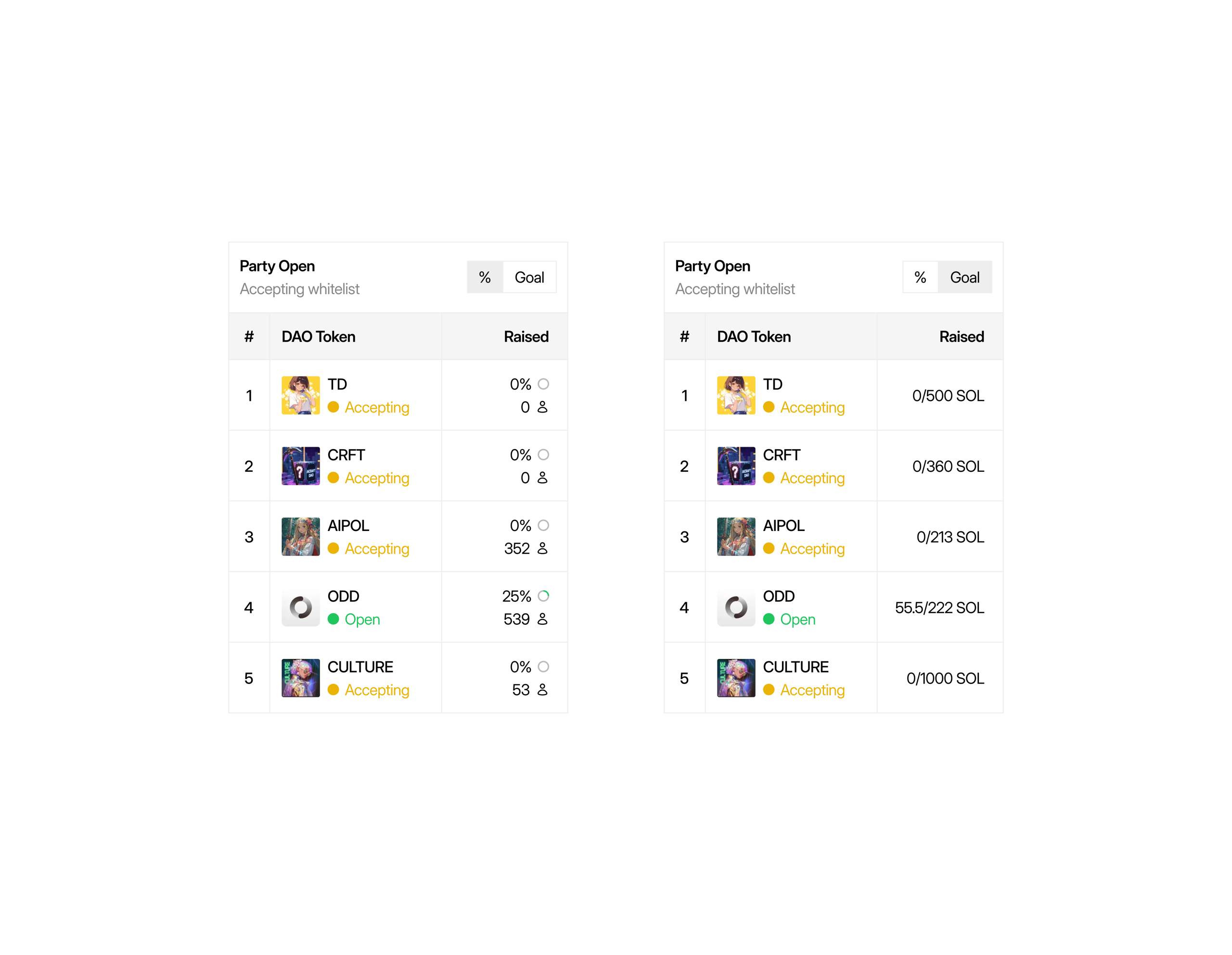Select the % toggle in left panel

(485, 277)
